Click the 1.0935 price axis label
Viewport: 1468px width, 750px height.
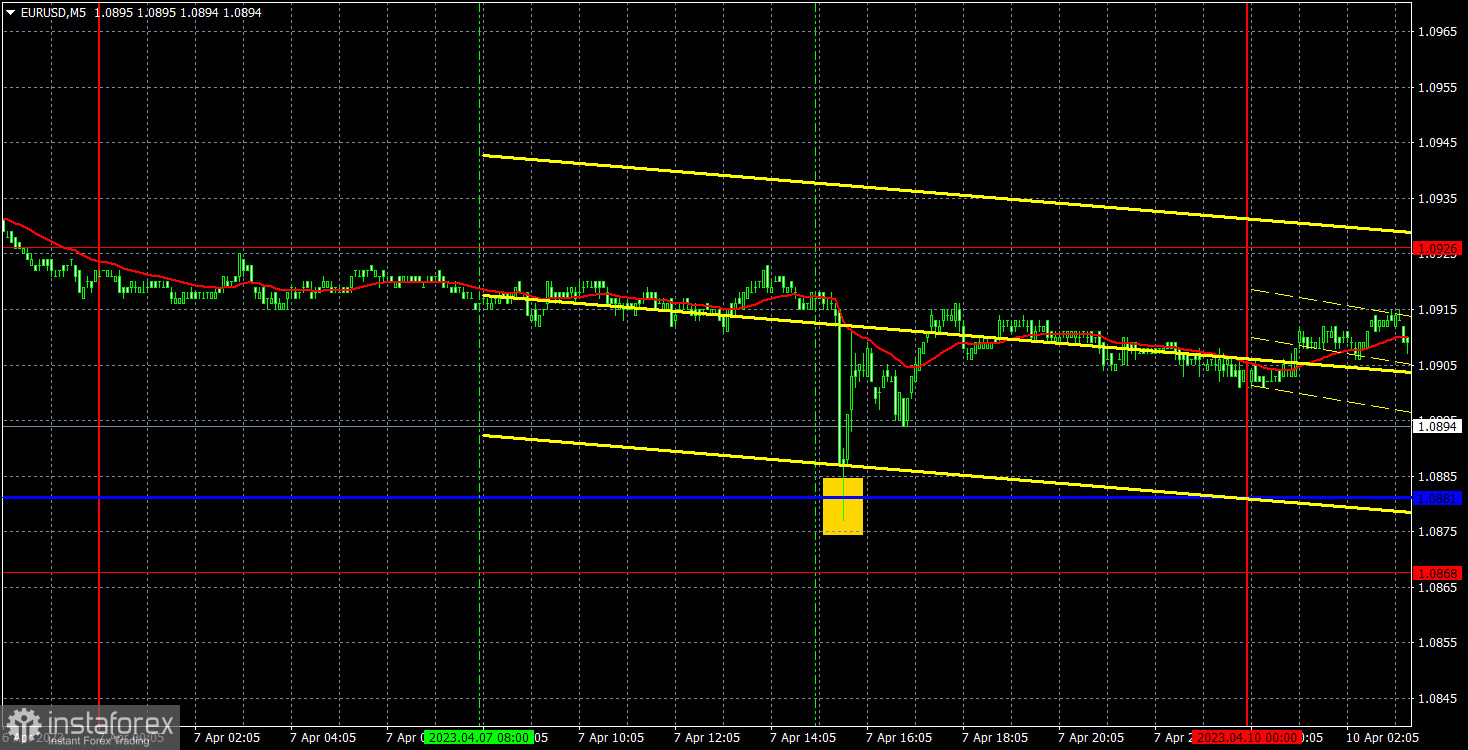(1438, 199)
